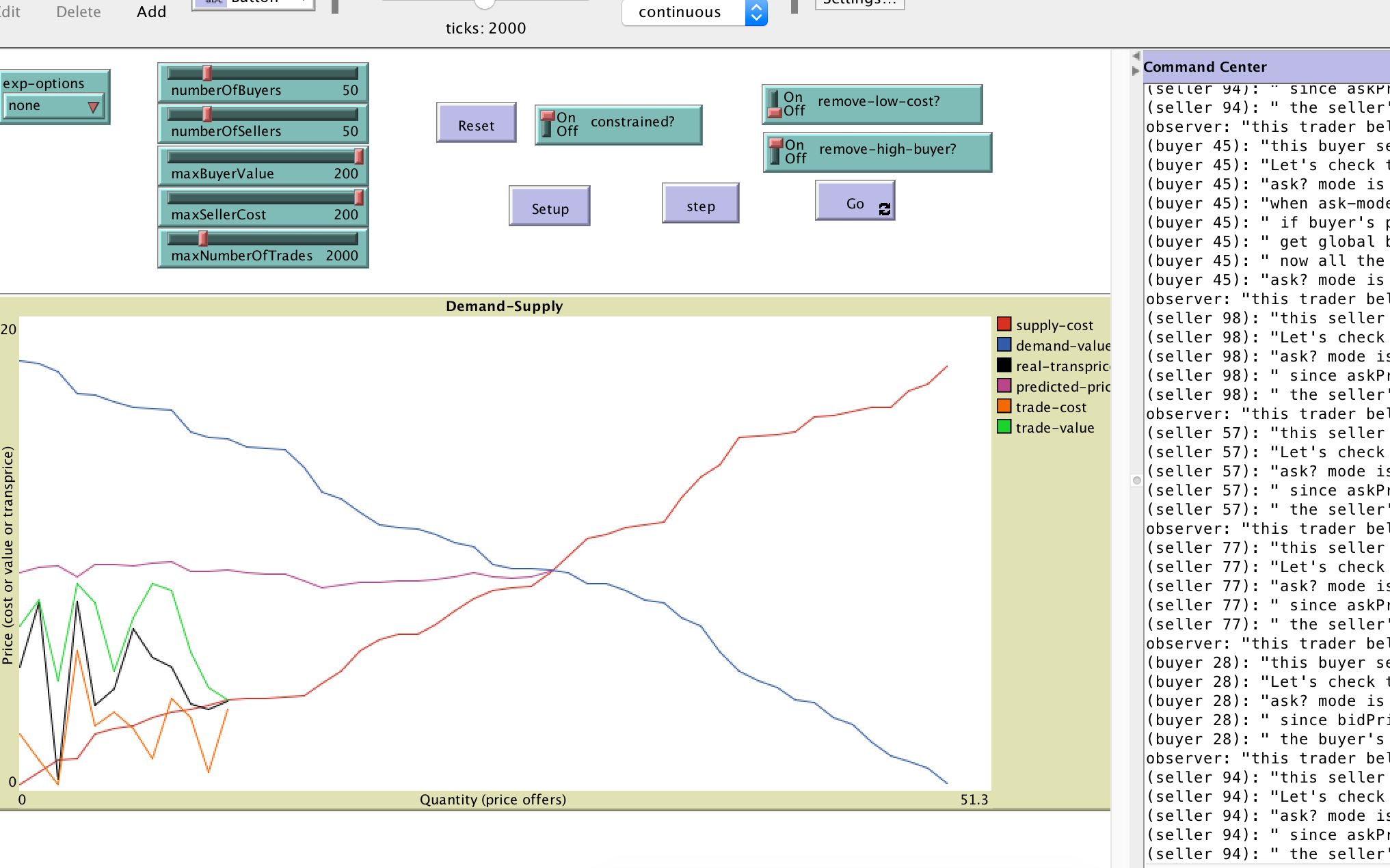Click the maxSellerCost slider

[263, 206]
